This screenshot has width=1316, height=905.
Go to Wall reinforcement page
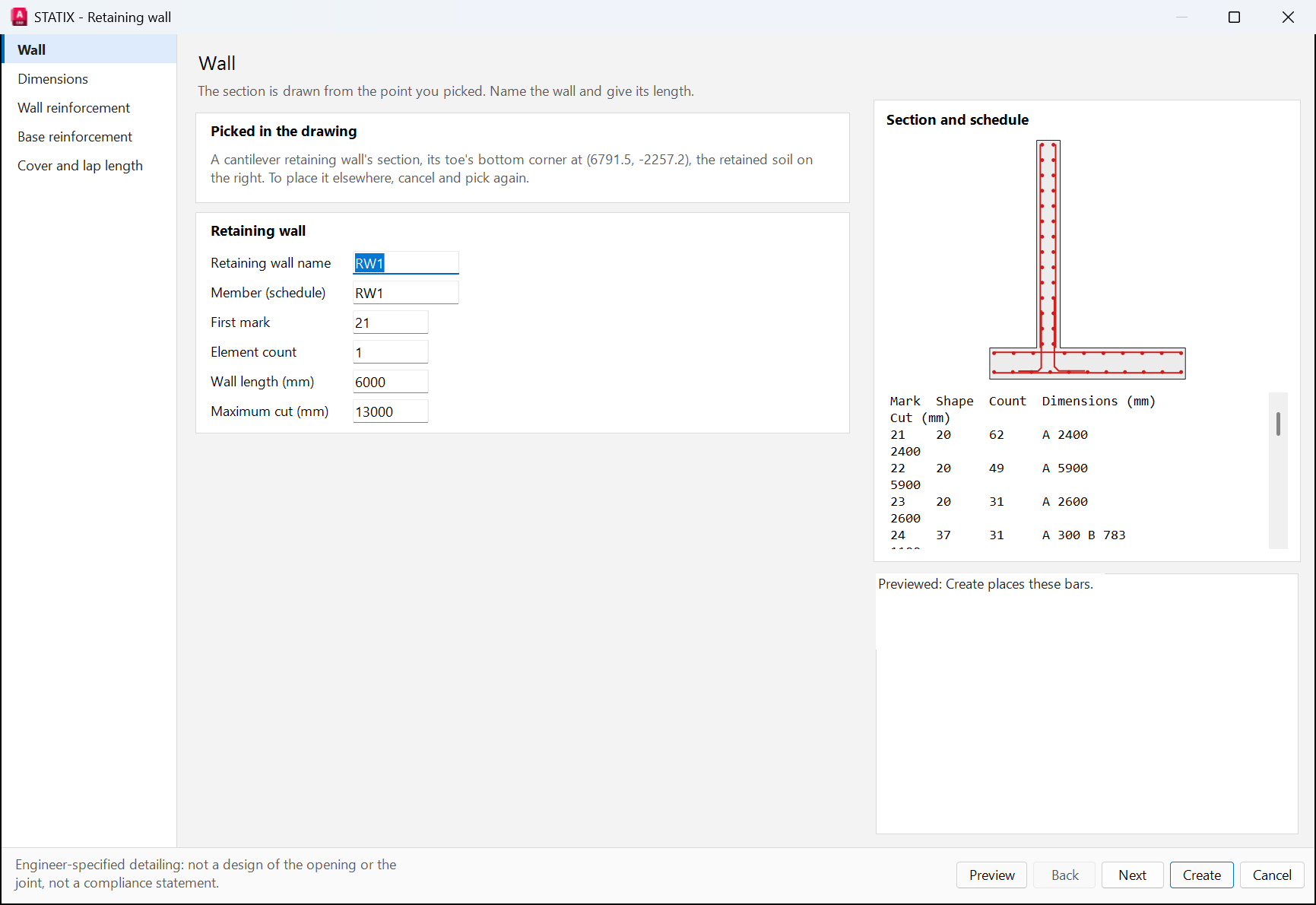click(x=89, y=107)
